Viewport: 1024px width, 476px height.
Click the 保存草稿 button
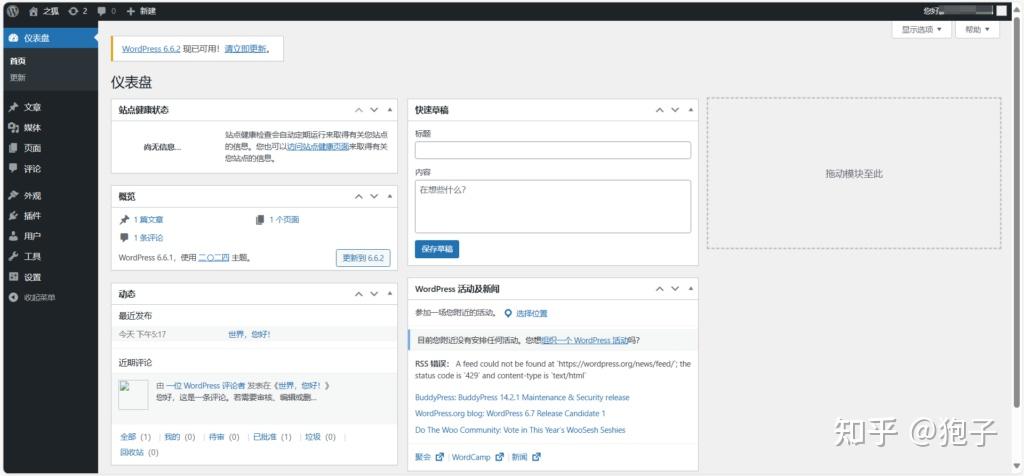point(437,249)
